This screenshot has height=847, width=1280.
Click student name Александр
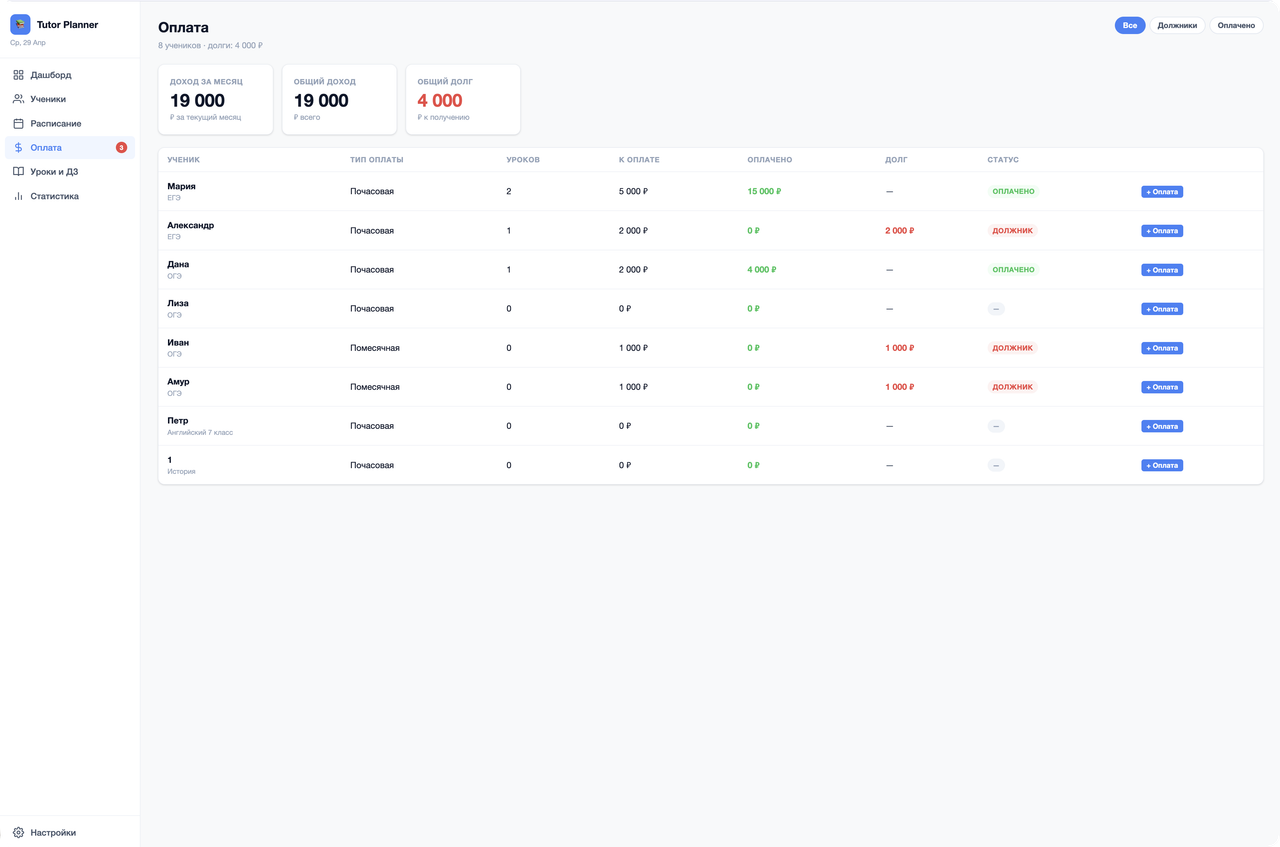pos(191,225)
